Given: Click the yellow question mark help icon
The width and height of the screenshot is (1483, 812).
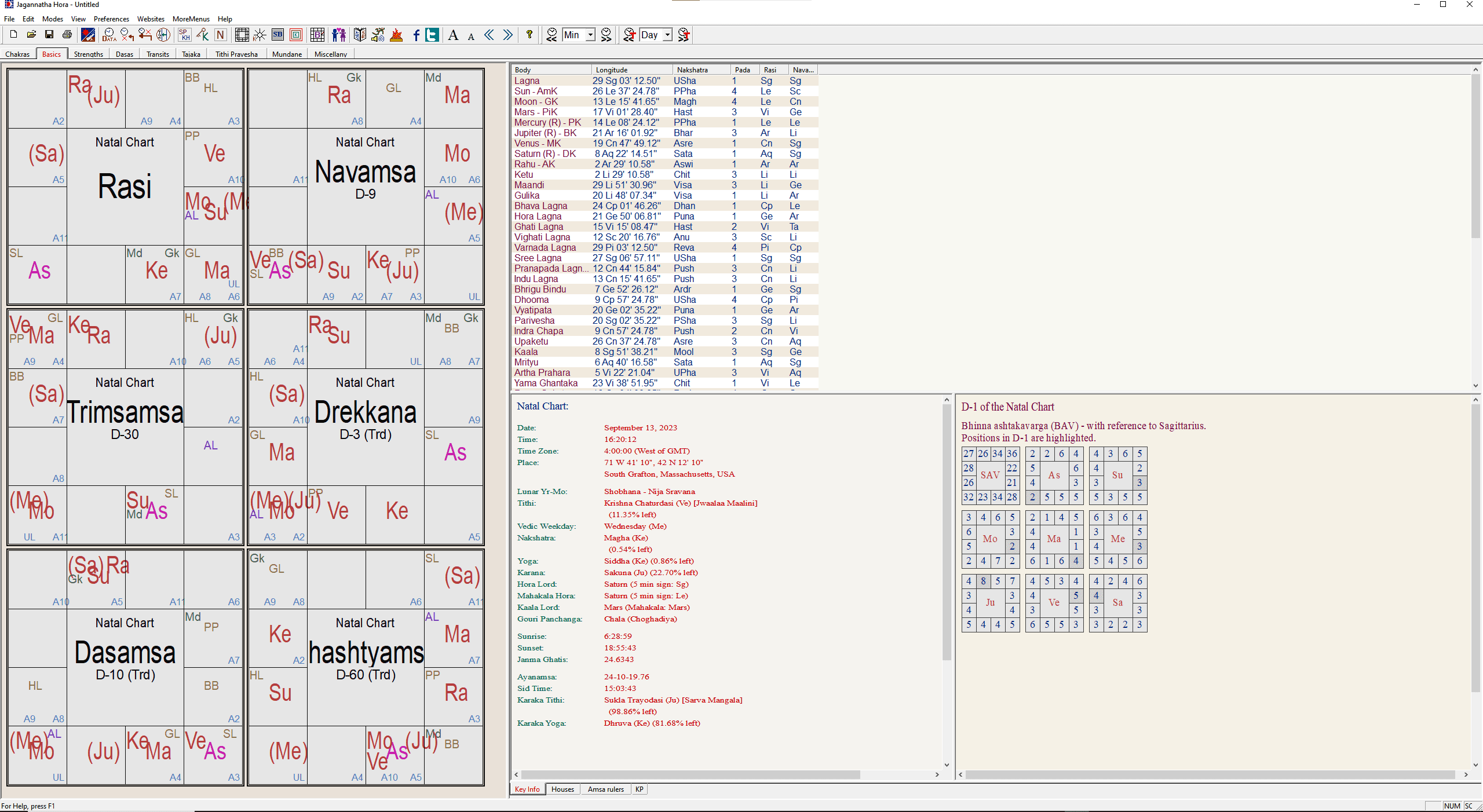Looking at the screenshot, I should coord(529,35).
